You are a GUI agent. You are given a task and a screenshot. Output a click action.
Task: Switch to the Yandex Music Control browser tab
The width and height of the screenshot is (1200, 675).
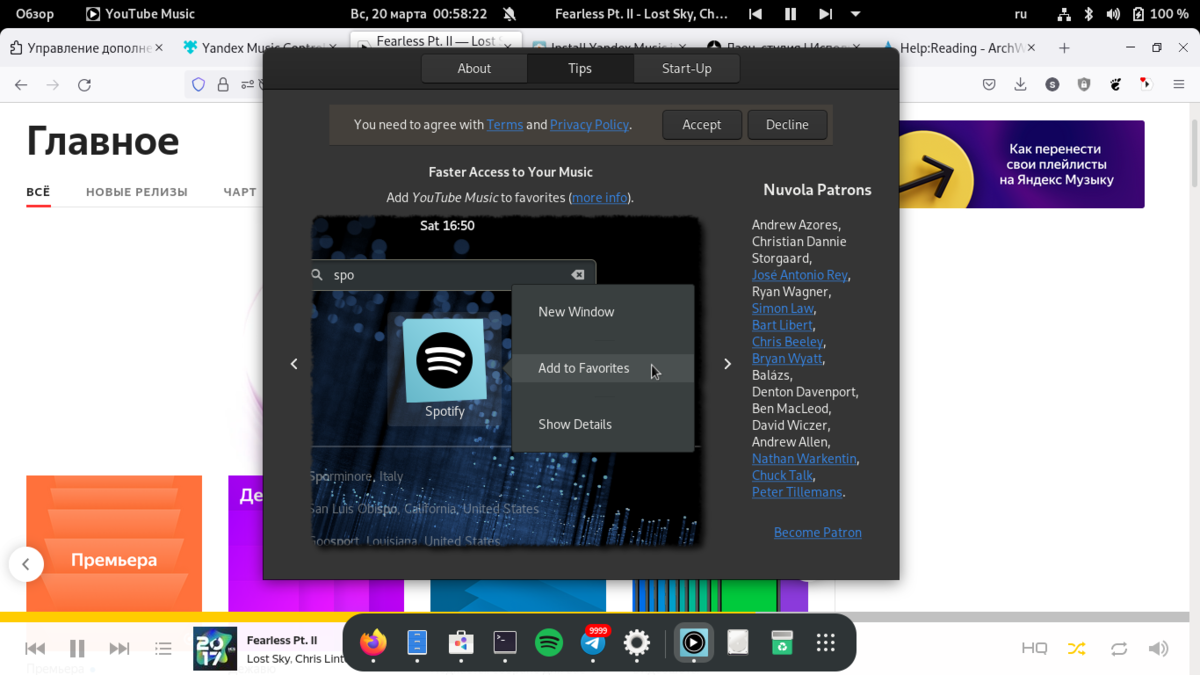260,47
